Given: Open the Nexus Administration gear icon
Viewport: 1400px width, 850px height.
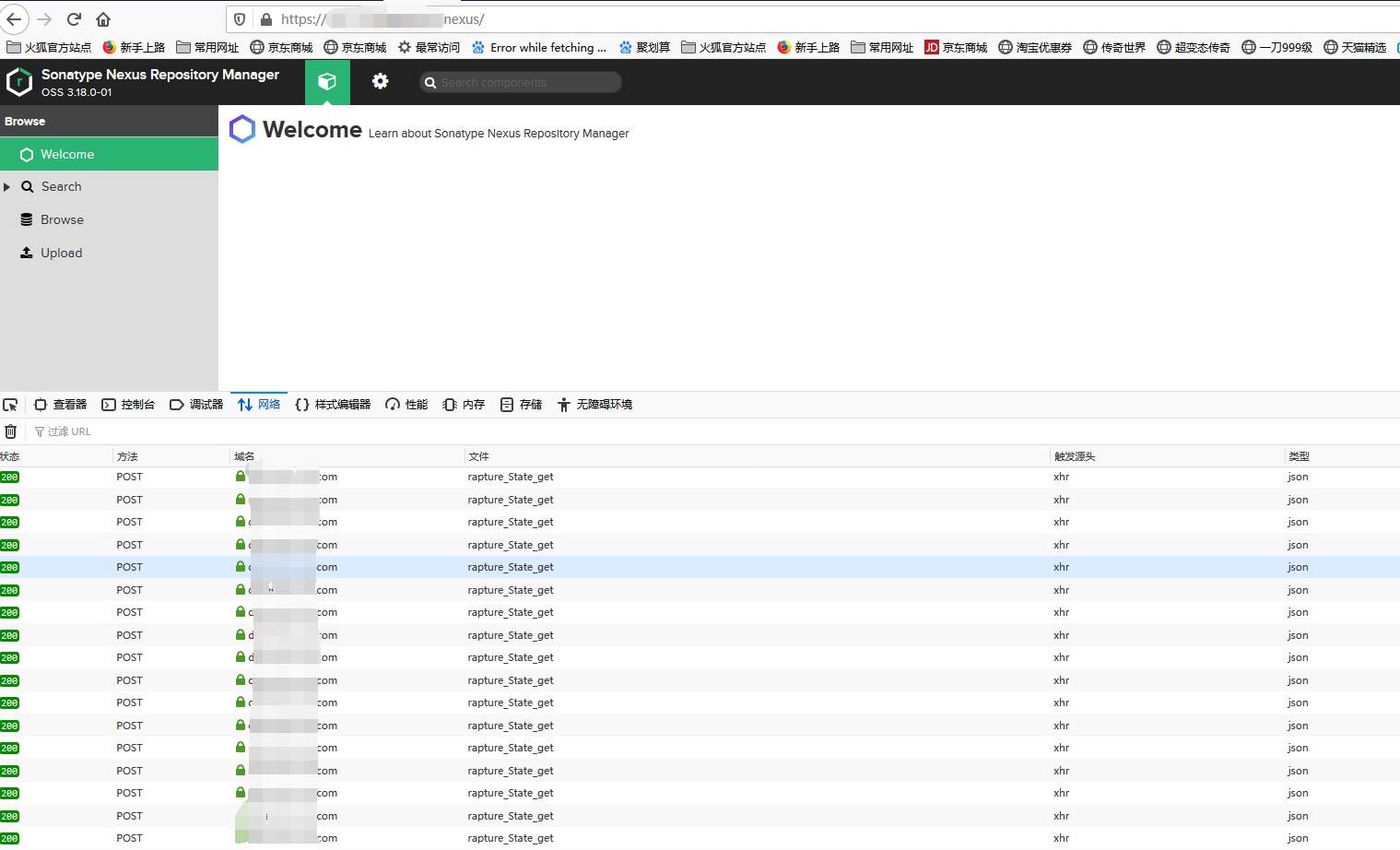Looking at the screenshot, I should [x=380, y=81].
